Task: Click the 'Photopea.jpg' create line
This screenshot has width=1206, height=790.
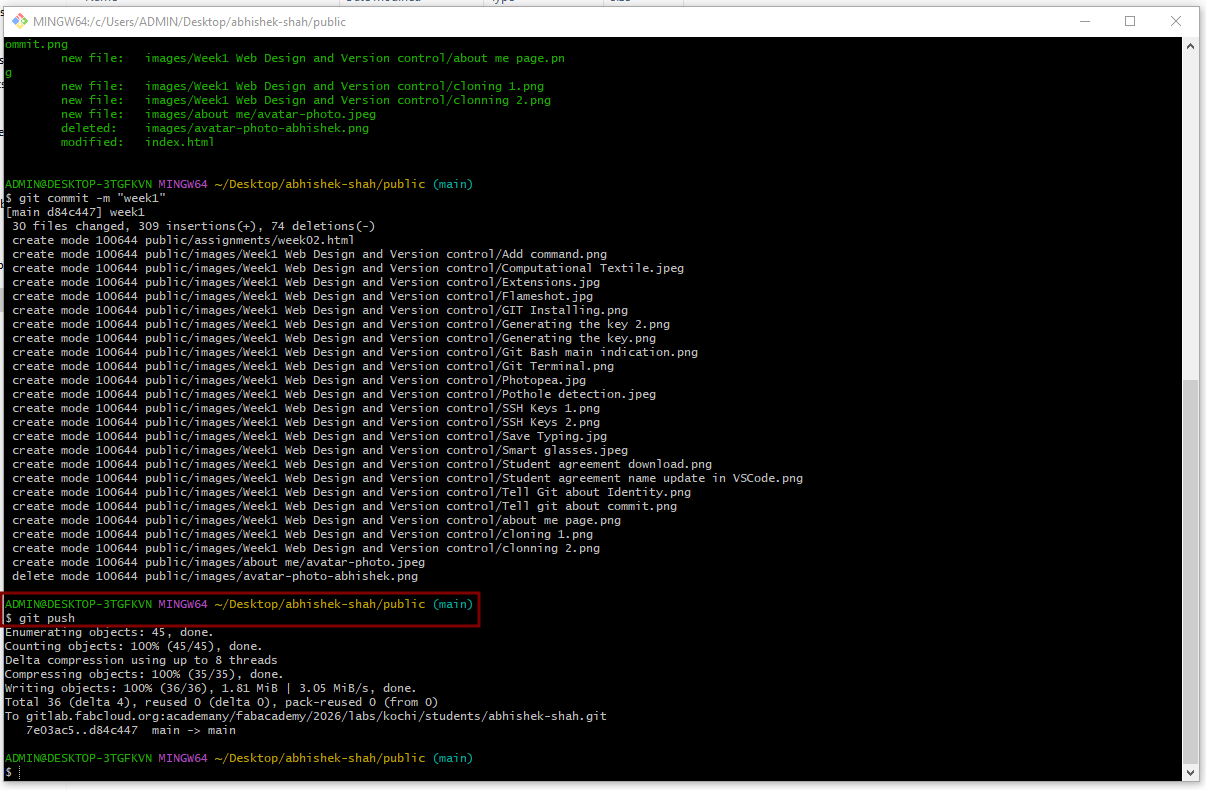Action: [x=299, y=380]
